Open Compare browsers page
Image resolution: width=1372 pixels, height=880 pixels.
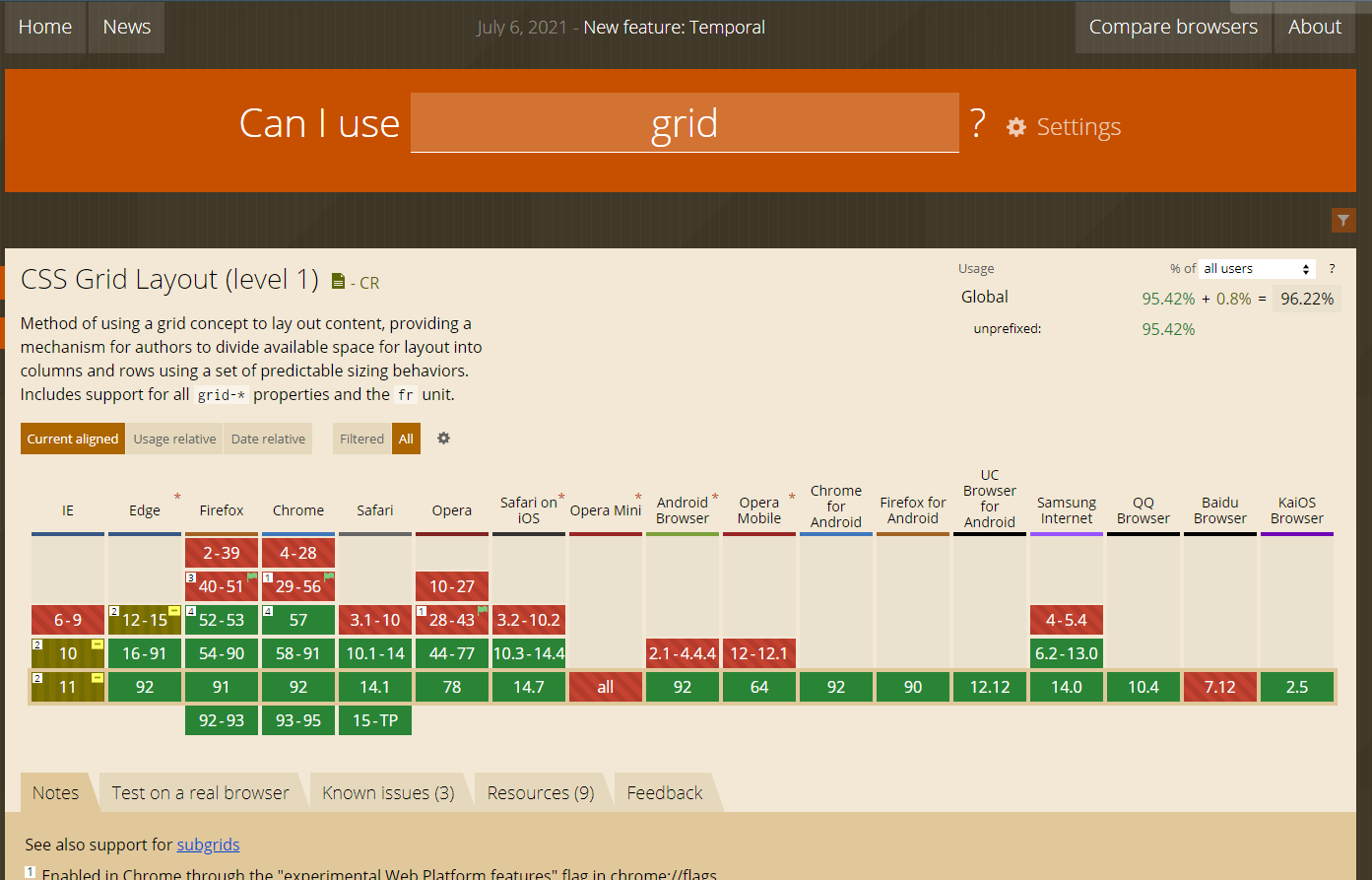[x=1173, y=28]
